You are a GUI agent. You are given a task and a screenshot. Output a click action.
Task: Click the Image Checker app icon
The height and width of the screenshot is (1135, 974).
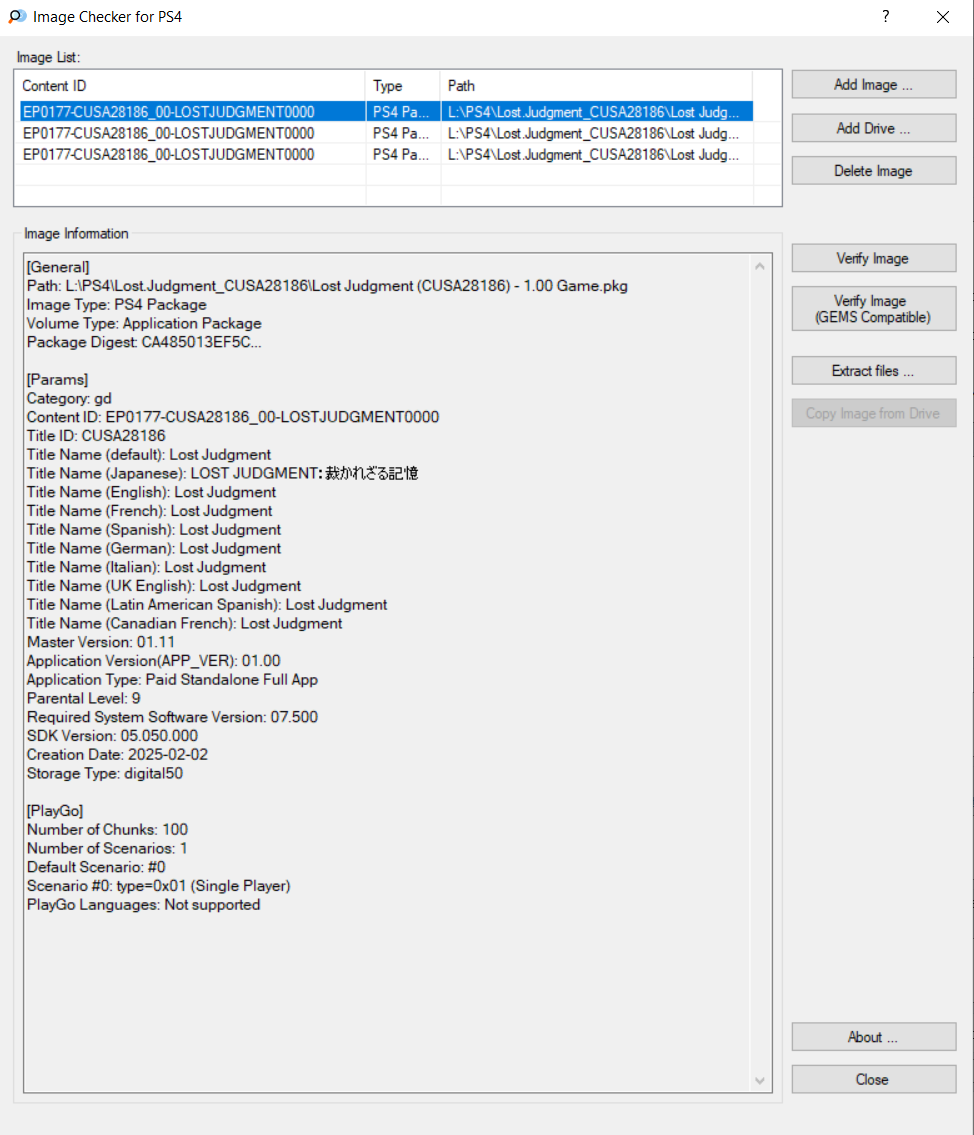pyautogui.click(x=17, y=17)
